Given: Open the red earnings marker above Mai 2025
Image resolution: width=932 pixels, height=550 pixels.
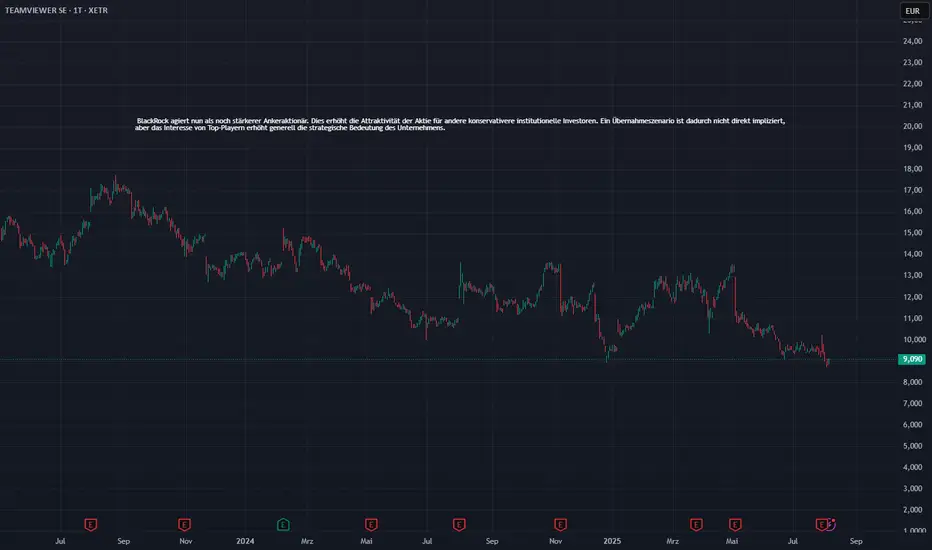Looking at the screenshot, I should pyautogui.click(x=735, y=524).
